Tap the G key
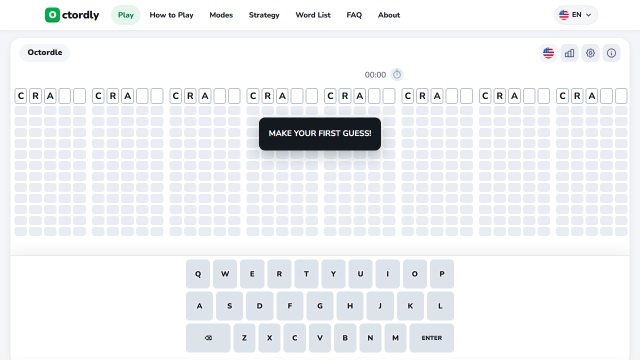 point(320,306)
